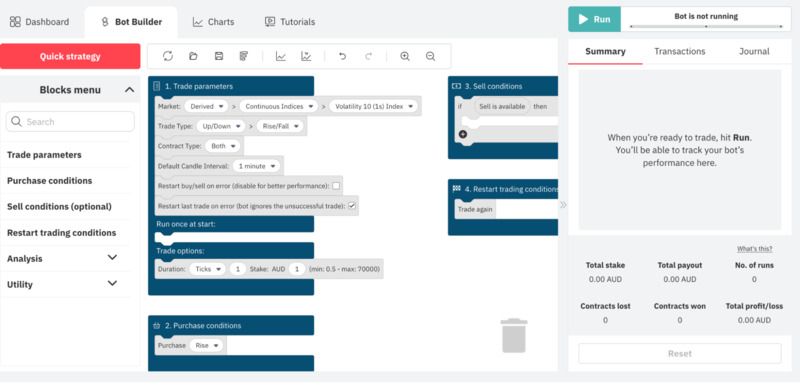The width and height of the screenshot is (800, 385).
Task: Click the plus icon in Sell conditions block
Action: pos(463,134)
